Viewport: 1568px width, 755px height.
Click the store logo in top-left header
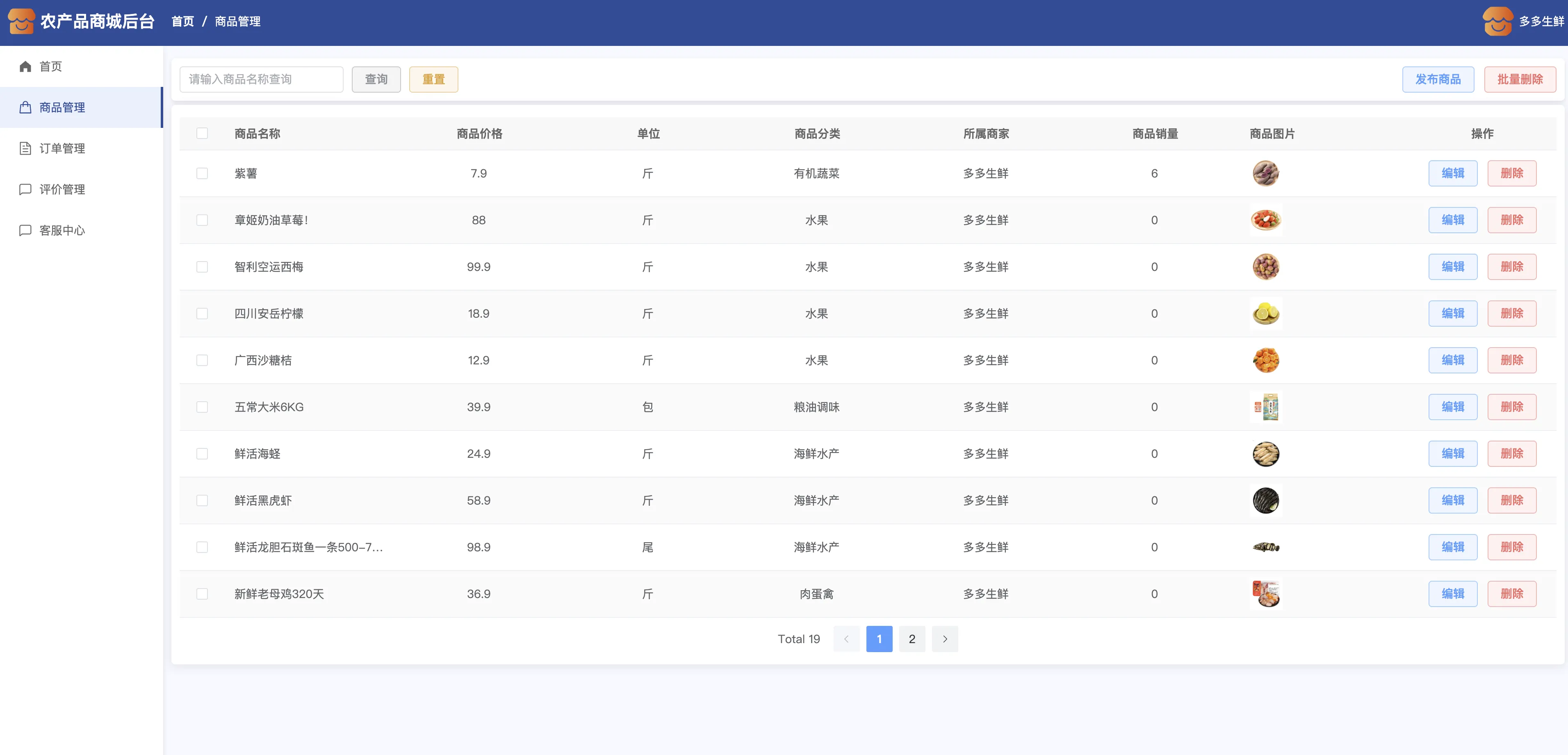[21, 21]
